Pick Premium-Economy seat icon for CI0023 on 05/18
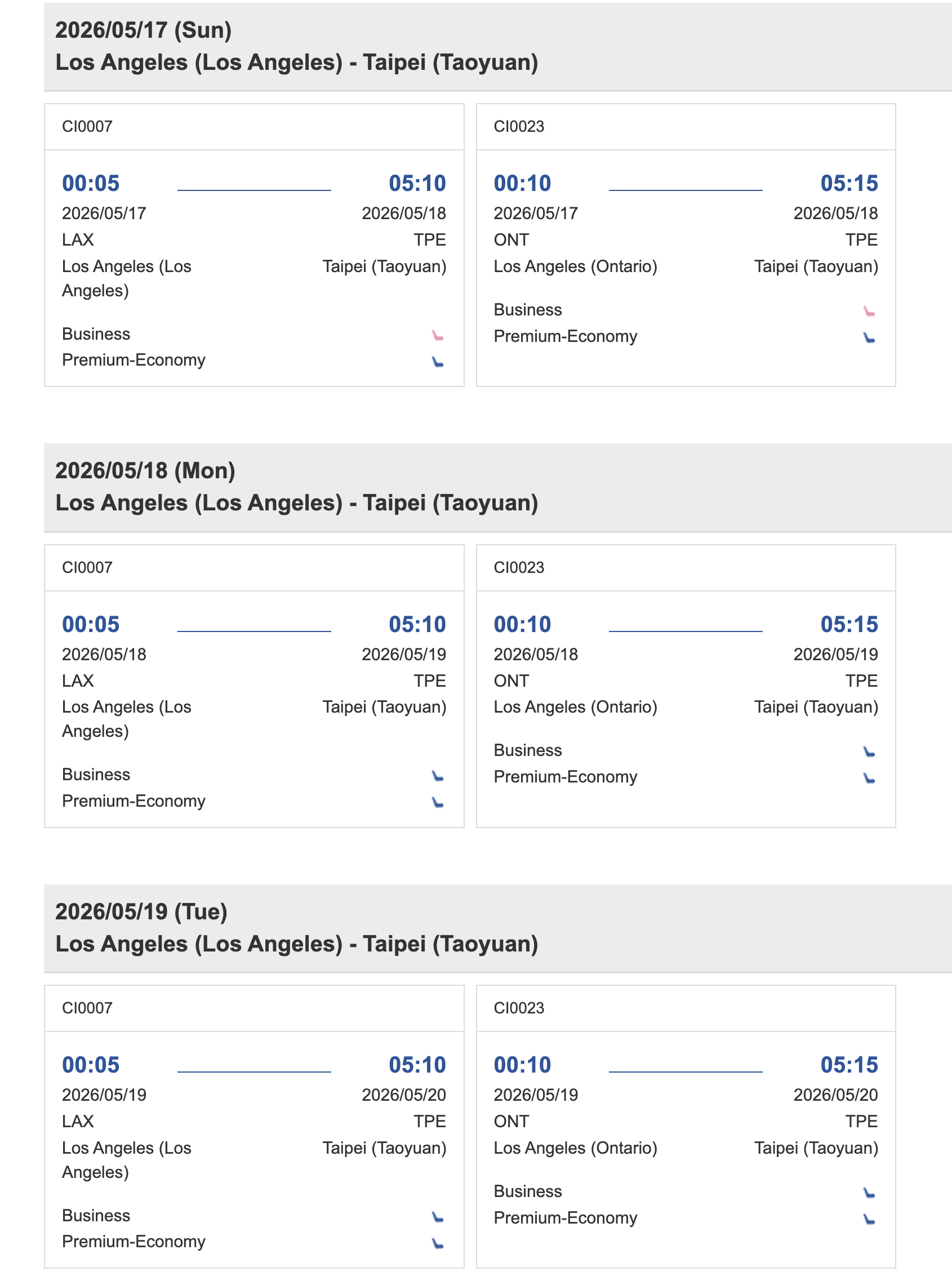This screenshot has height=1272, width=952. (x=869, y=779)
